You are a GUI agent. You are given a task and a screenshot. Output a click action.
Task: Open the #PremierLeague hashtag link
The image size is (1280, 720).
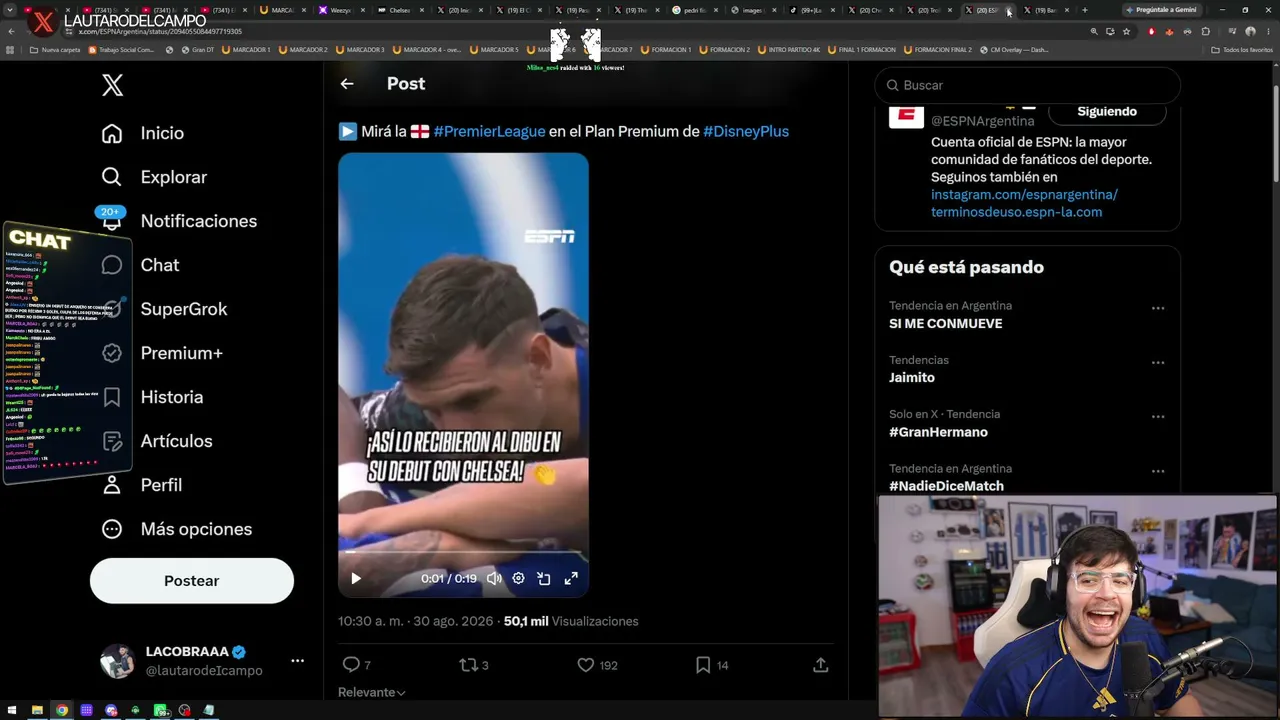click(x=489, y=131)
